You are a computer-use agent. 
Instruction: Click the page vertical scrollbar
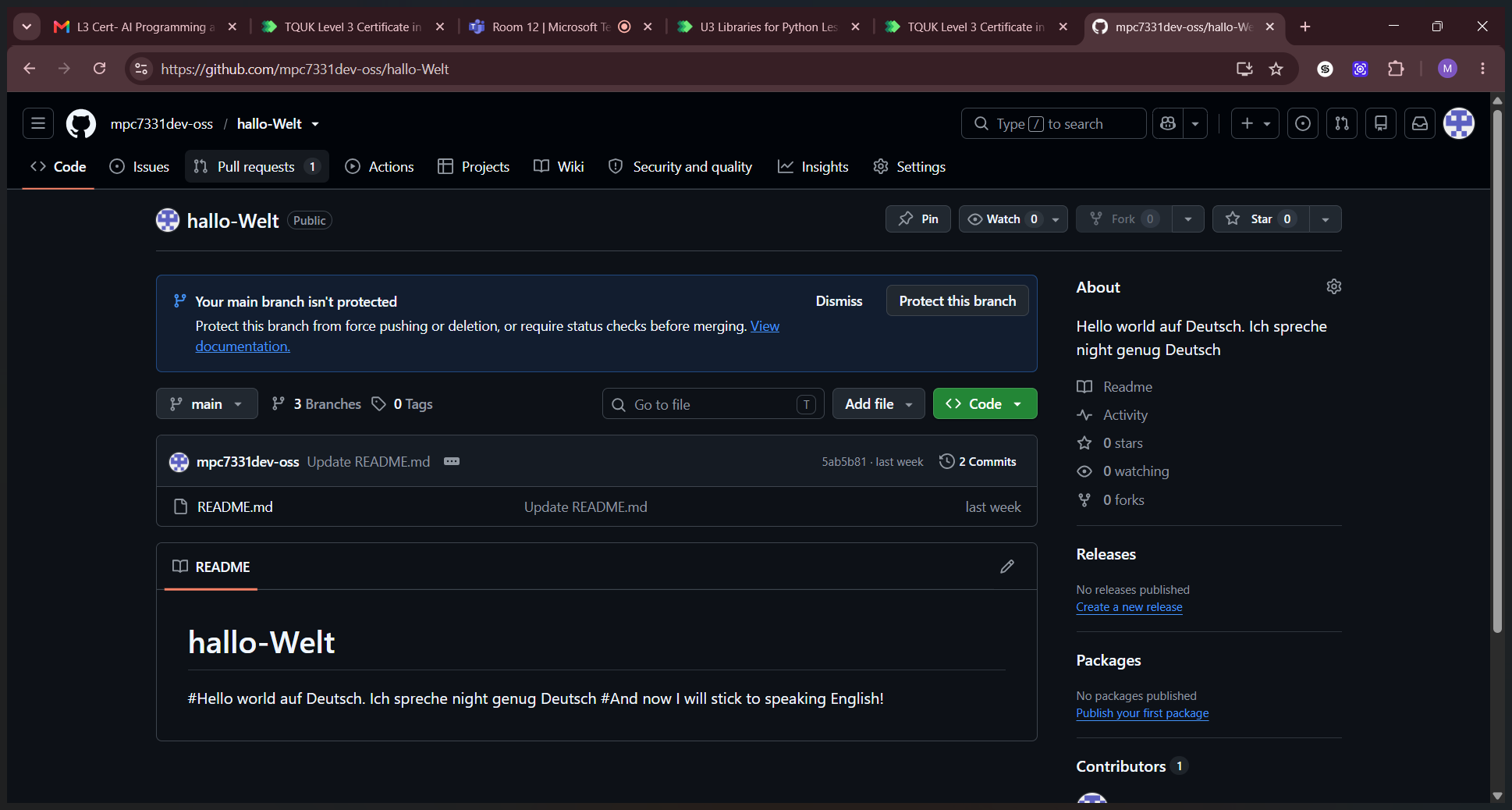click(1497, 371)
